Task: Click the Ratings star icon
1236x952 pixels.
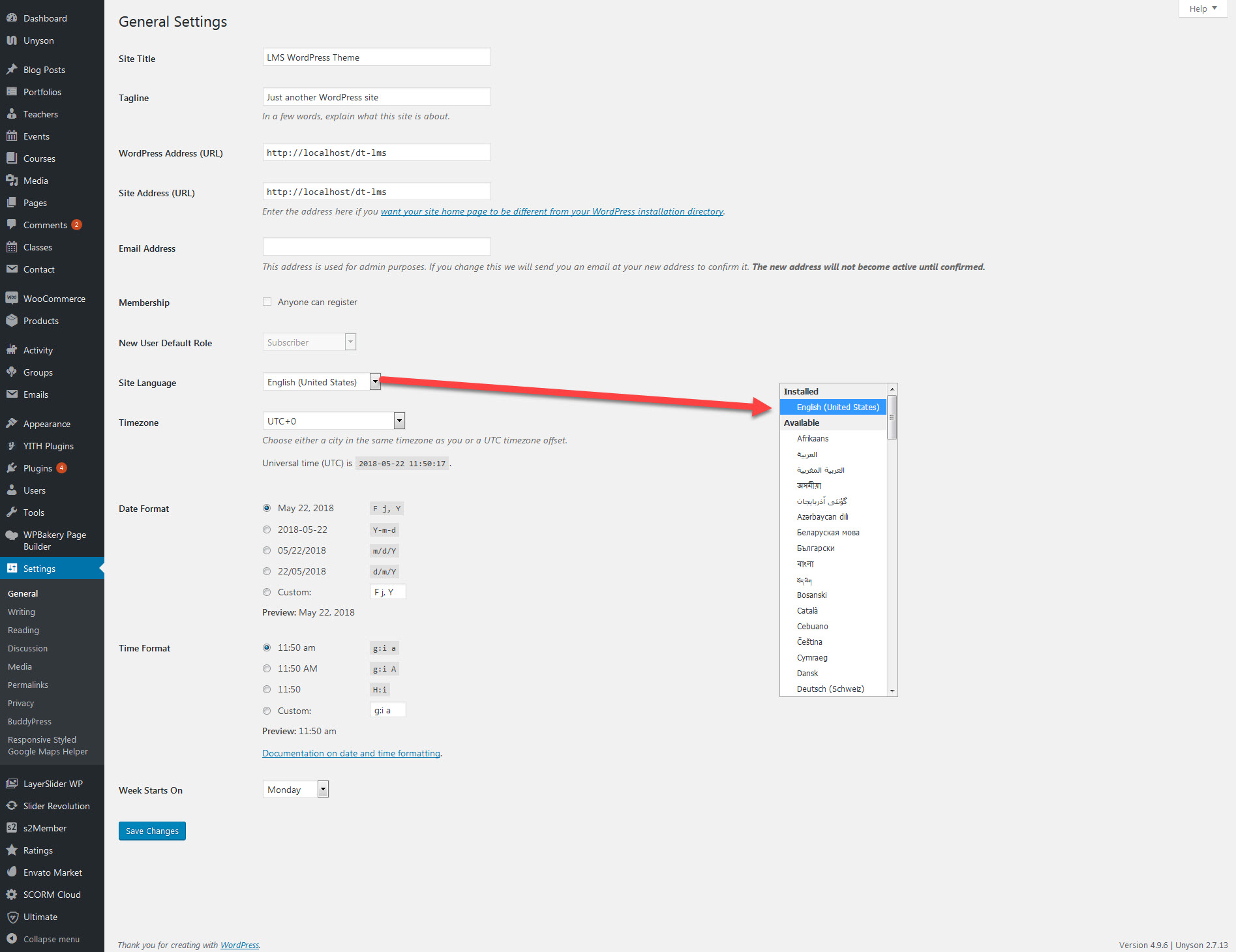Action: 12,850
